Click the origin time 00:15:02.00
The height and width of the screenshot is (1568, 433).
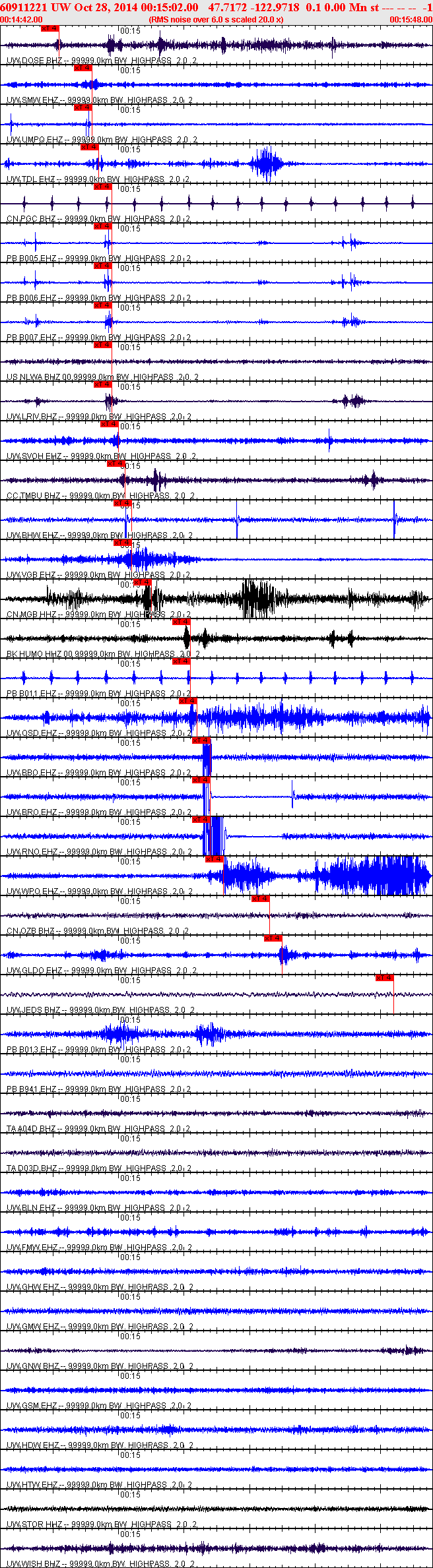click(x=169, y=7)
